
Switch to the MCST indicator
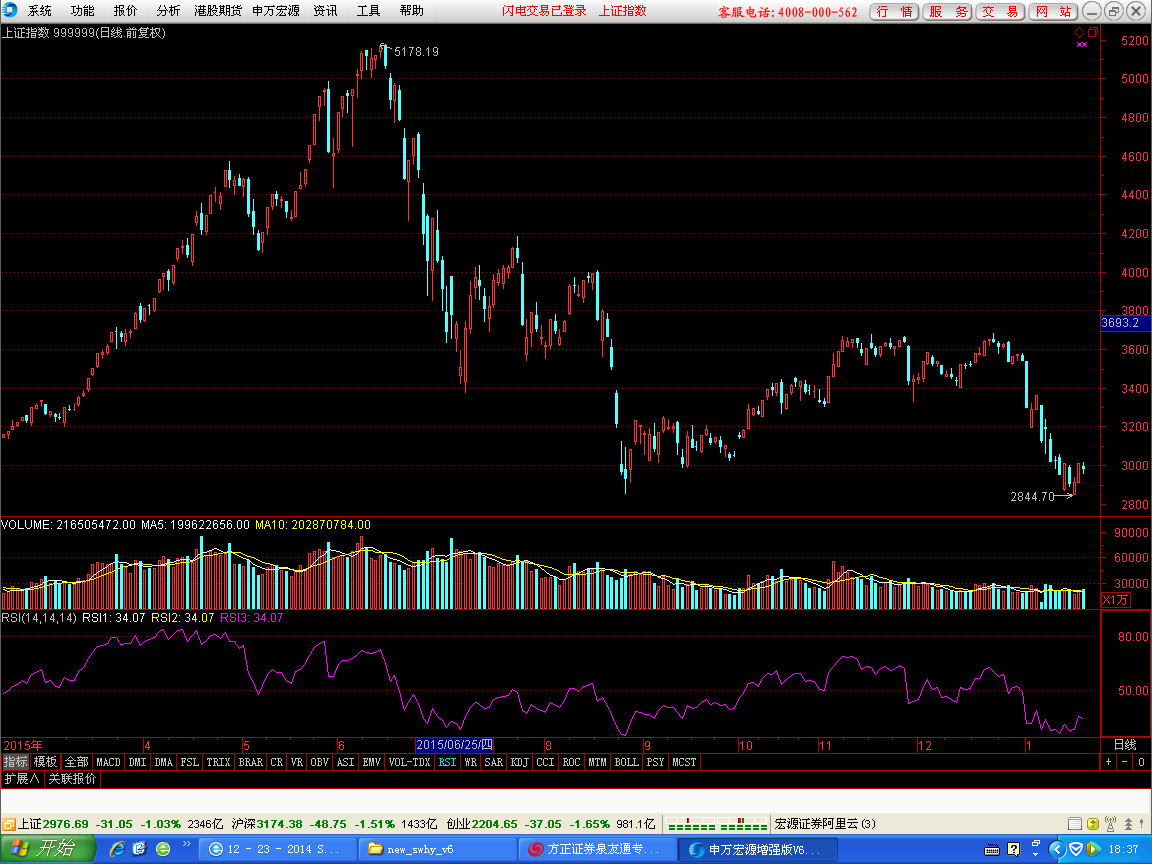tap(684, 762)
